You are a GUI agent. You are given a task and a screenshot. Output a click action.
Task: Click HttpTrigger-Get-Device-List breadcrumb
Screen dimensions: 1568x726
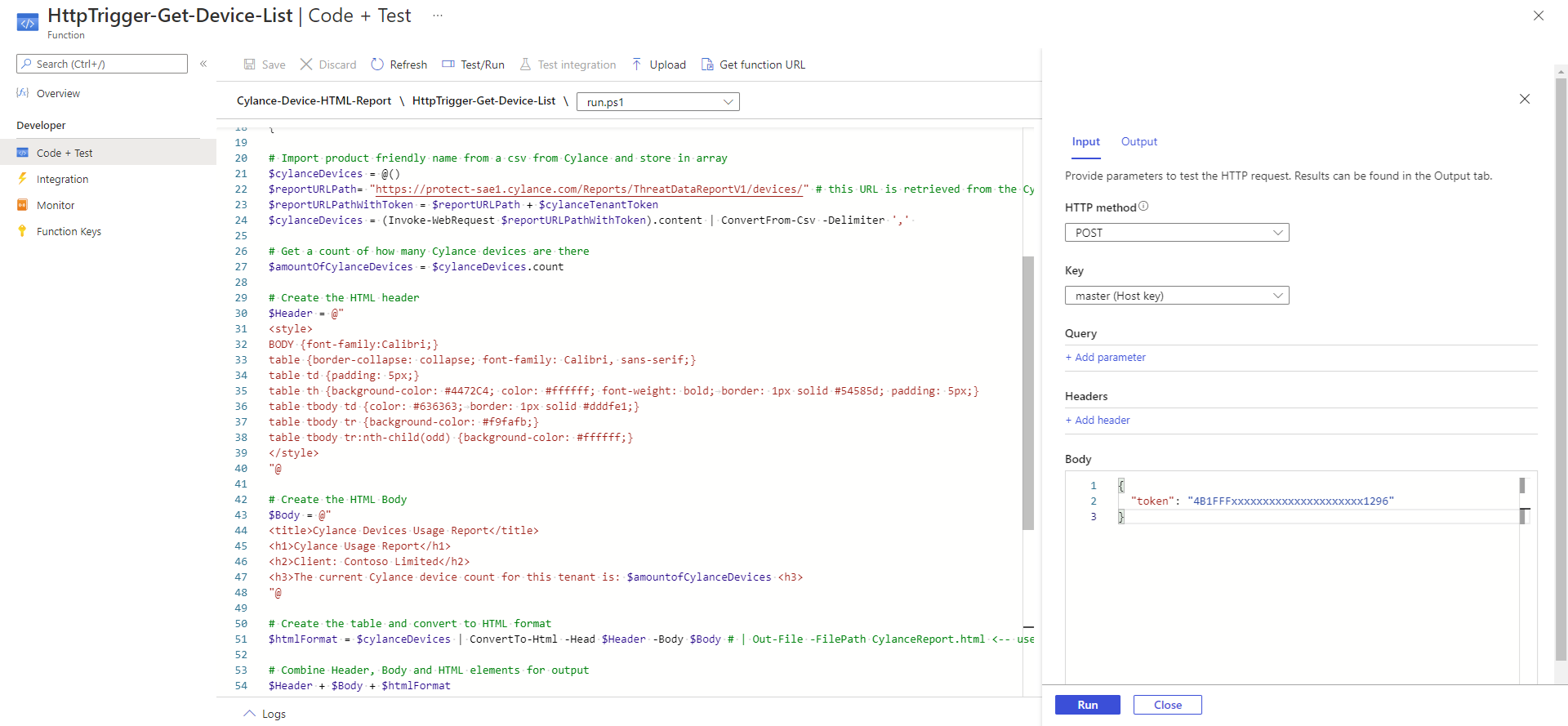pyautogui.click(x=483, y=100)
